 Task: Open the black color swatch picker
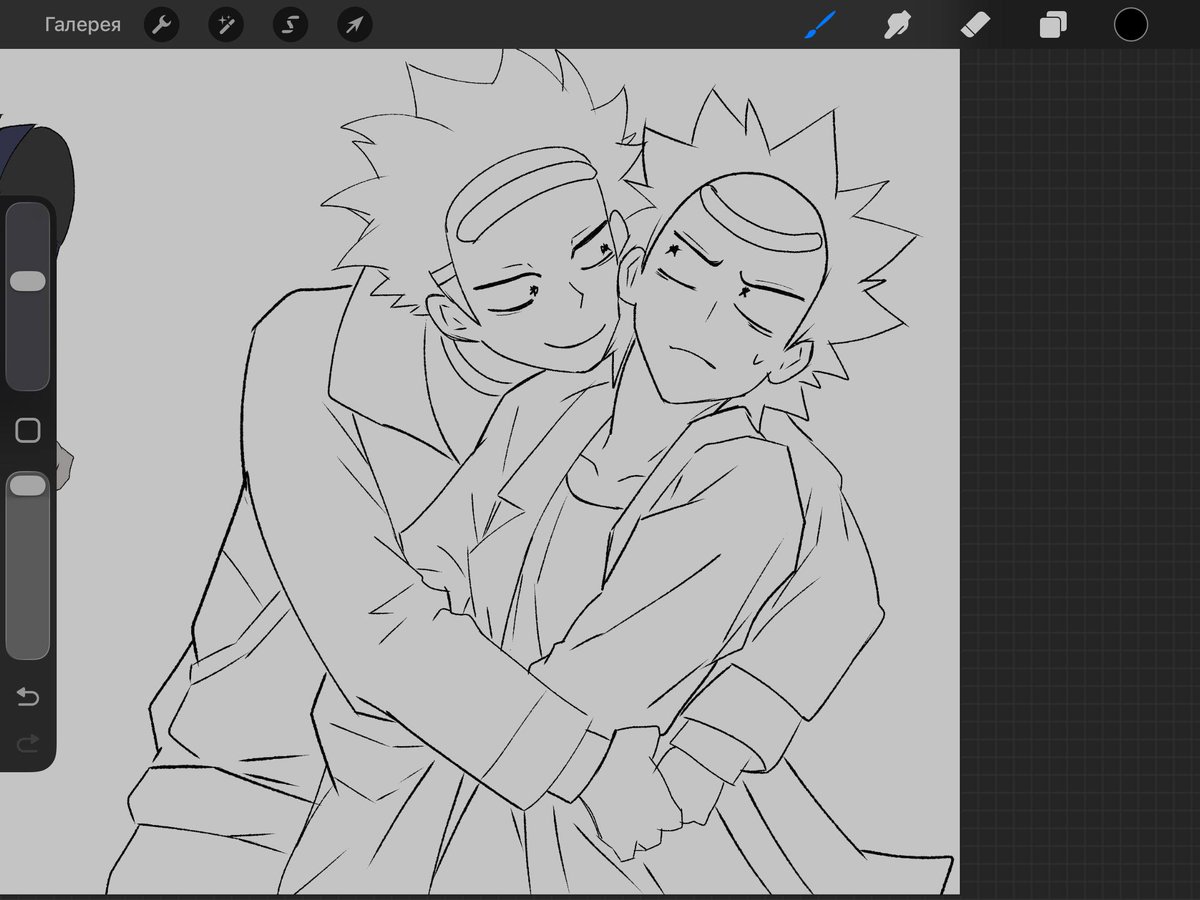[1131, 25]
